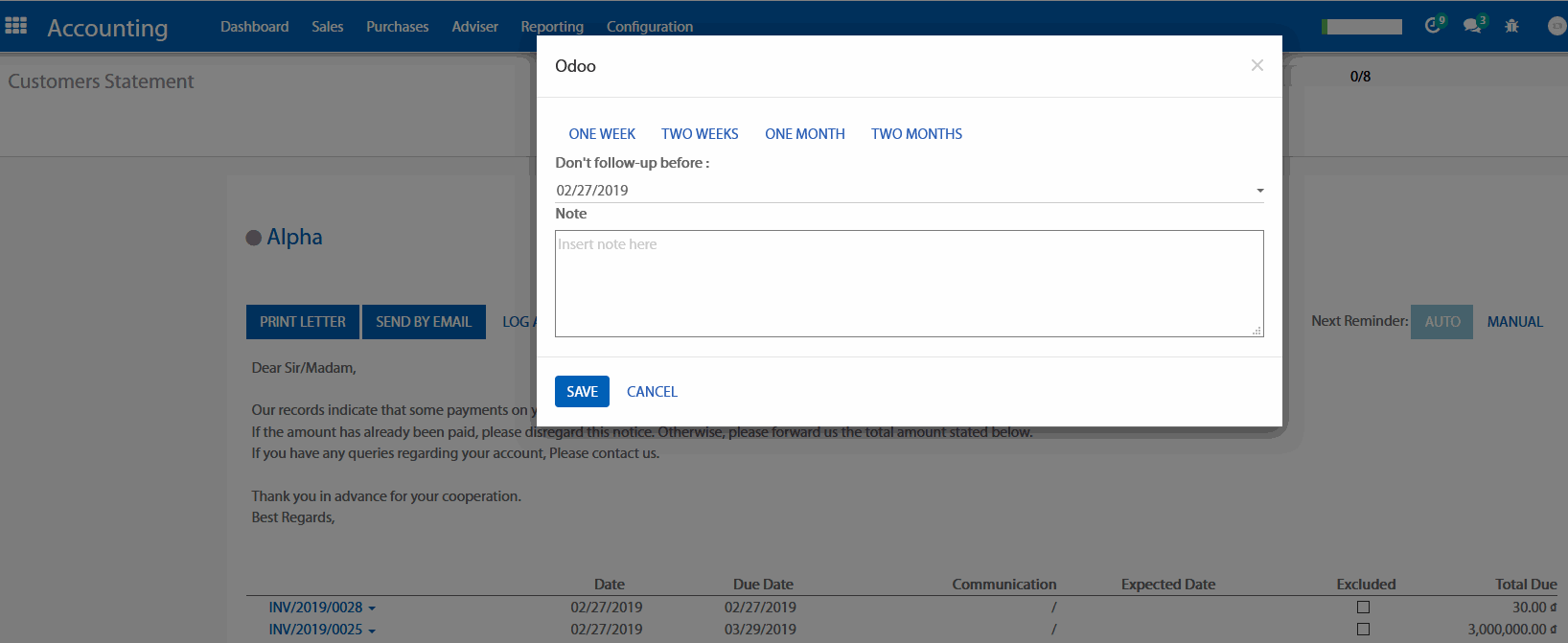Open the Reporting menu
1568x643 pixels.
tap(552, 27)
